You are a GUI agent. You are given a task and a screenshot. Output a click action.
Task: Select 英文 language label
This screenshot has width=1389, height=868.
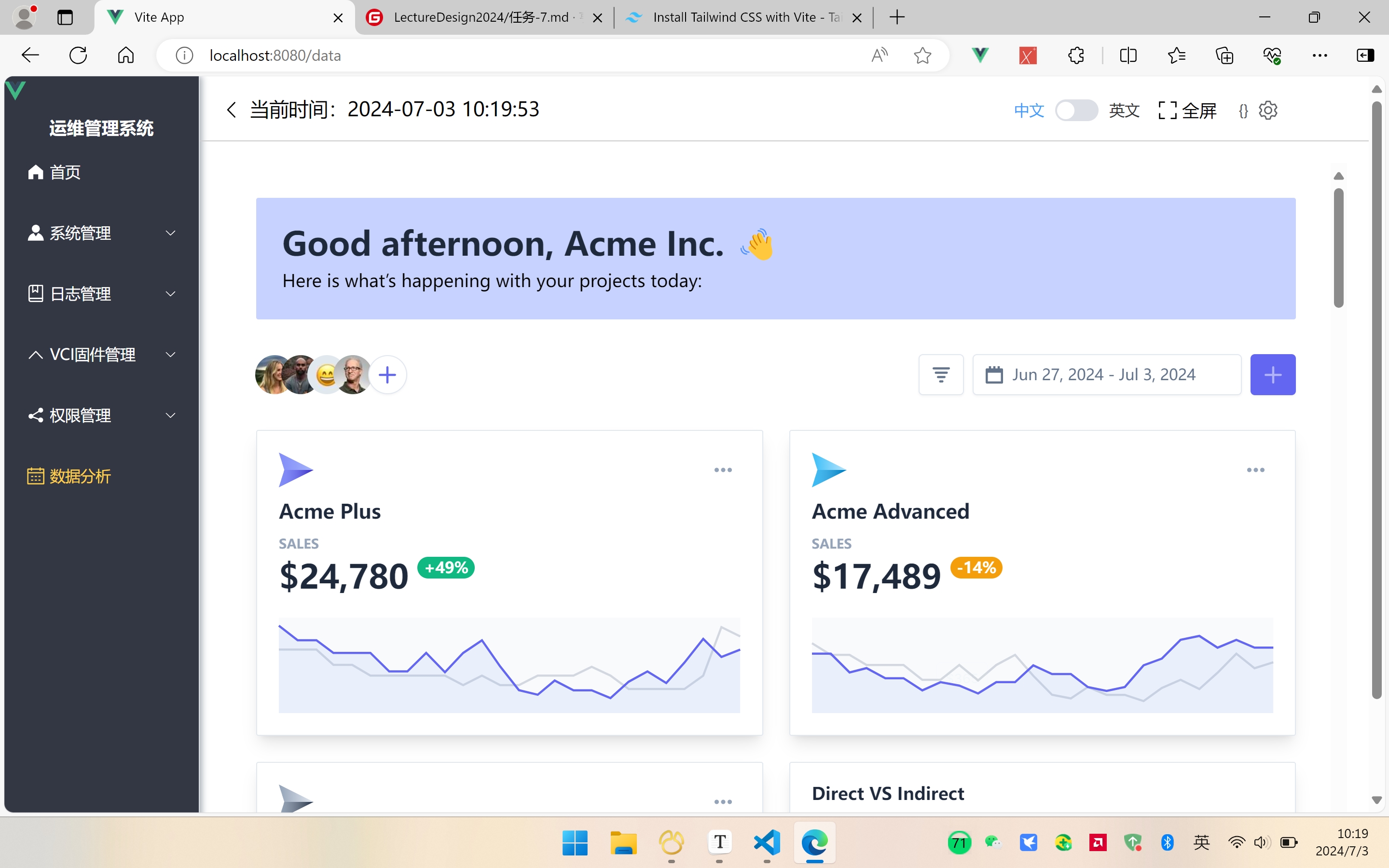coord(1124,110)
